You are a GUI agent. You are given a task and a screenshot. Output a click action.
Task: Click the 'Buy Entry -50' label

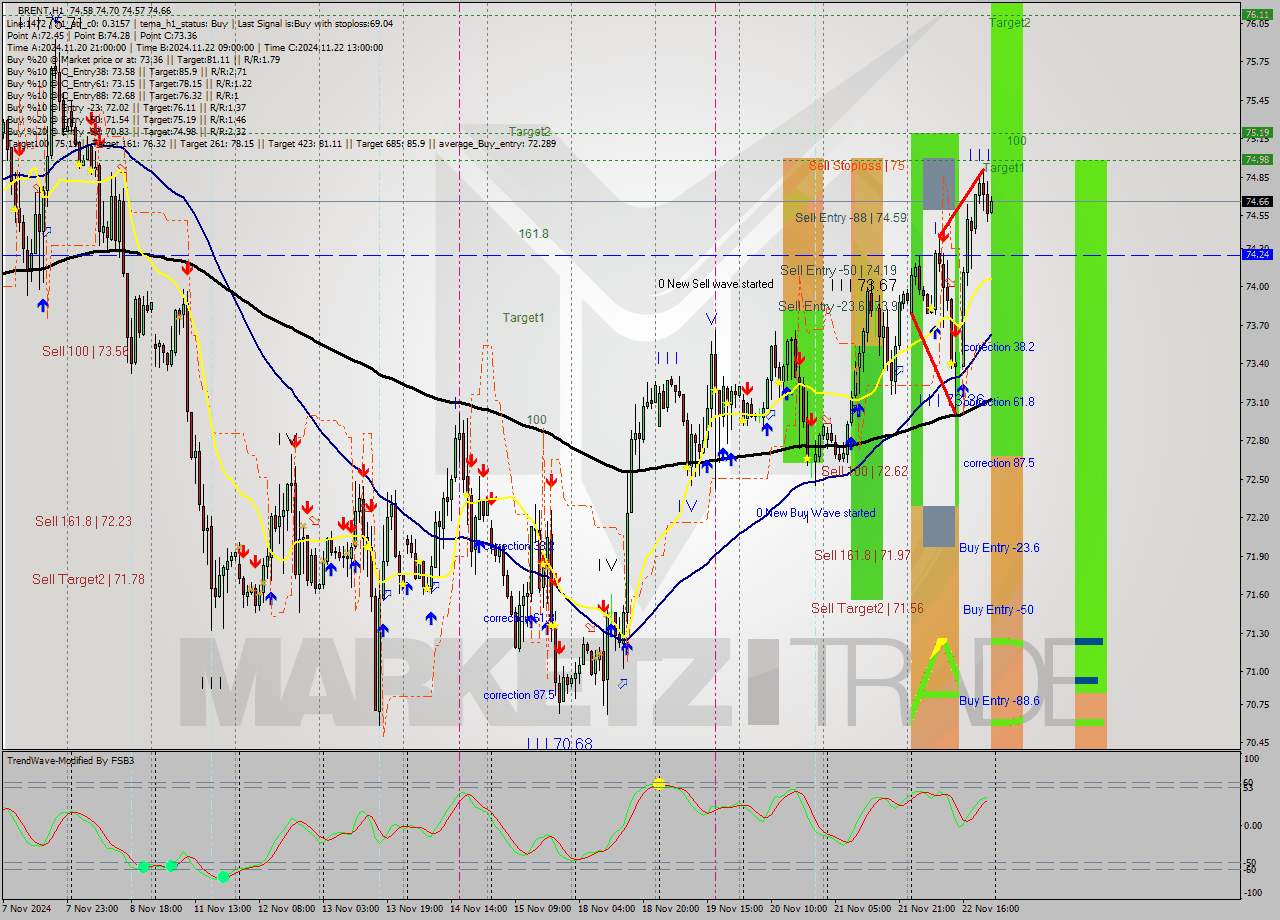pos(998,609)
